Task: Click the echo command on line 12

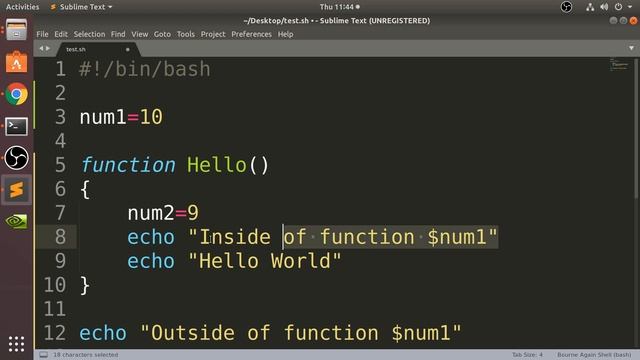Action: [103, 333]
